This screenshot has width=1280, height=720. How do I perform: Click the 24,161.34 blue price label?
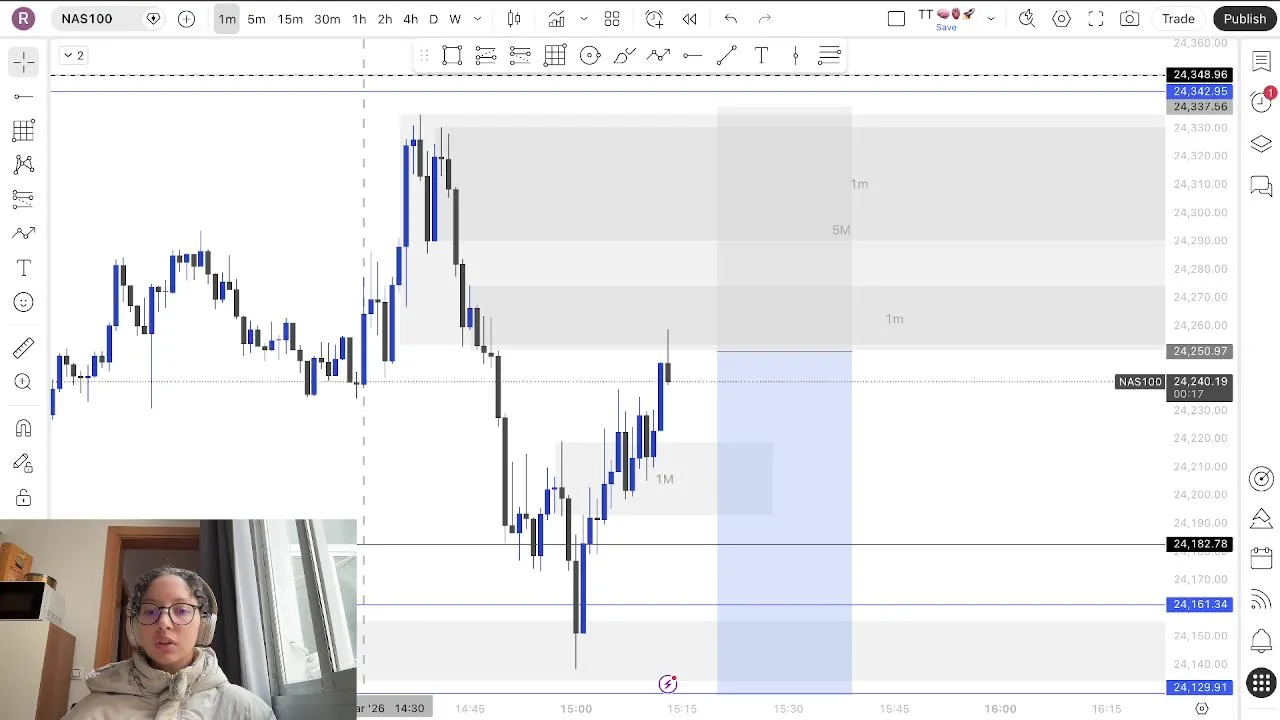[1199, 604]
